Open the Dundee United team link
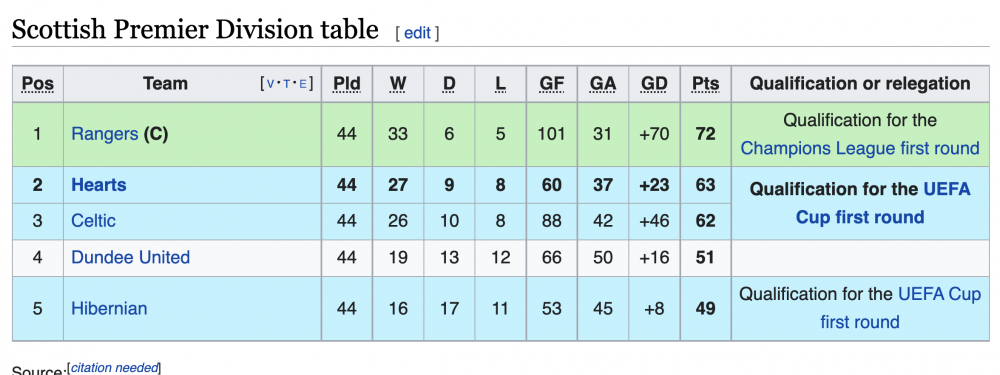The image size is (1000, 375). point(131,258)
